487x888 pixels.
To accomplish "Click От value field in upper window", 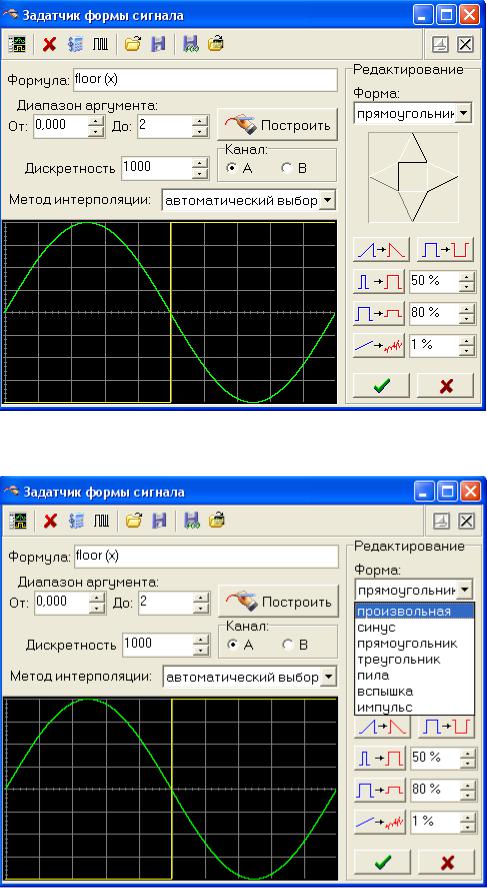I will 61,126.
